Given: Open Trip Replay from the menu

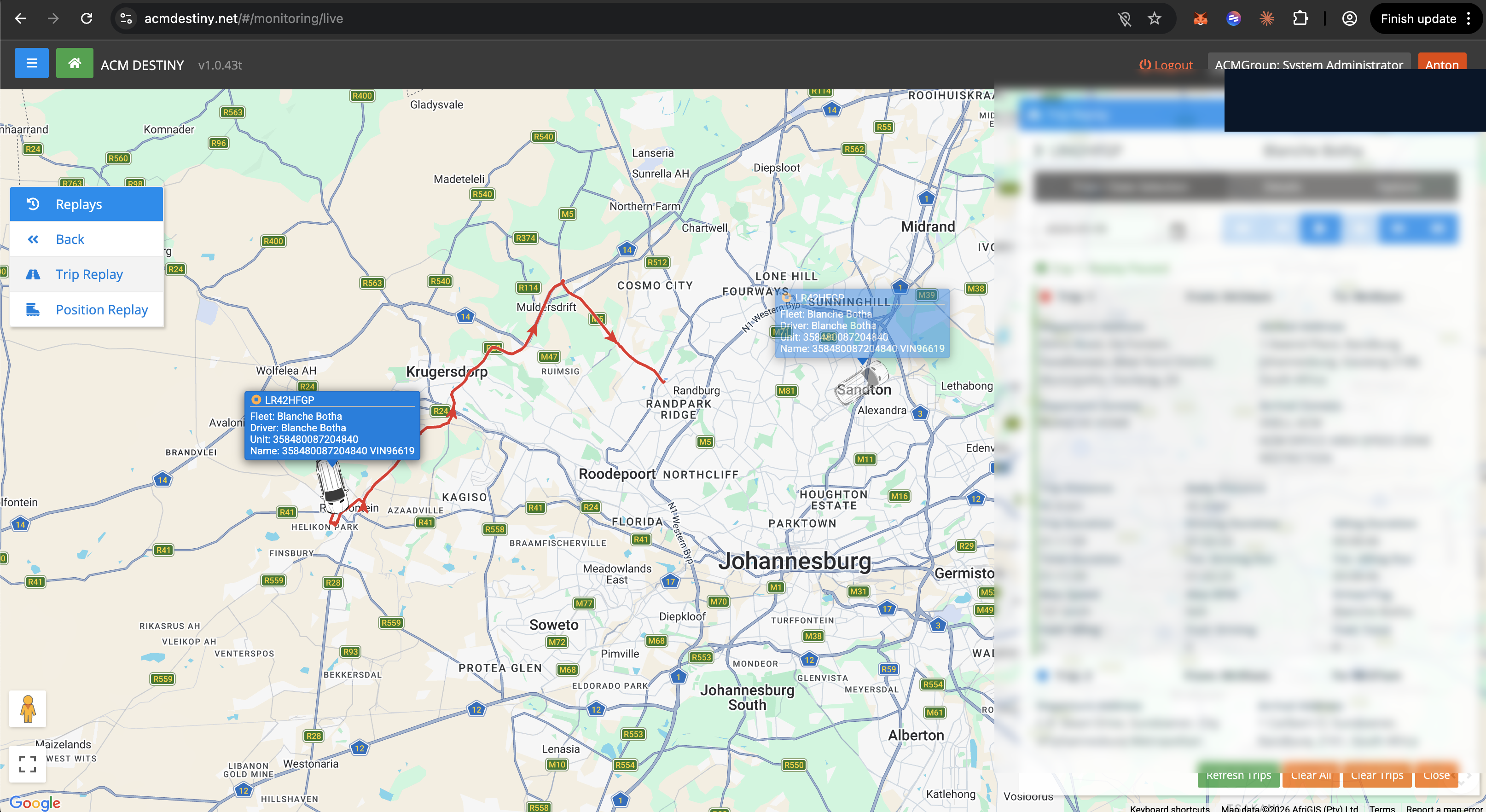Looking at the screenshot, I should (87, 274).
